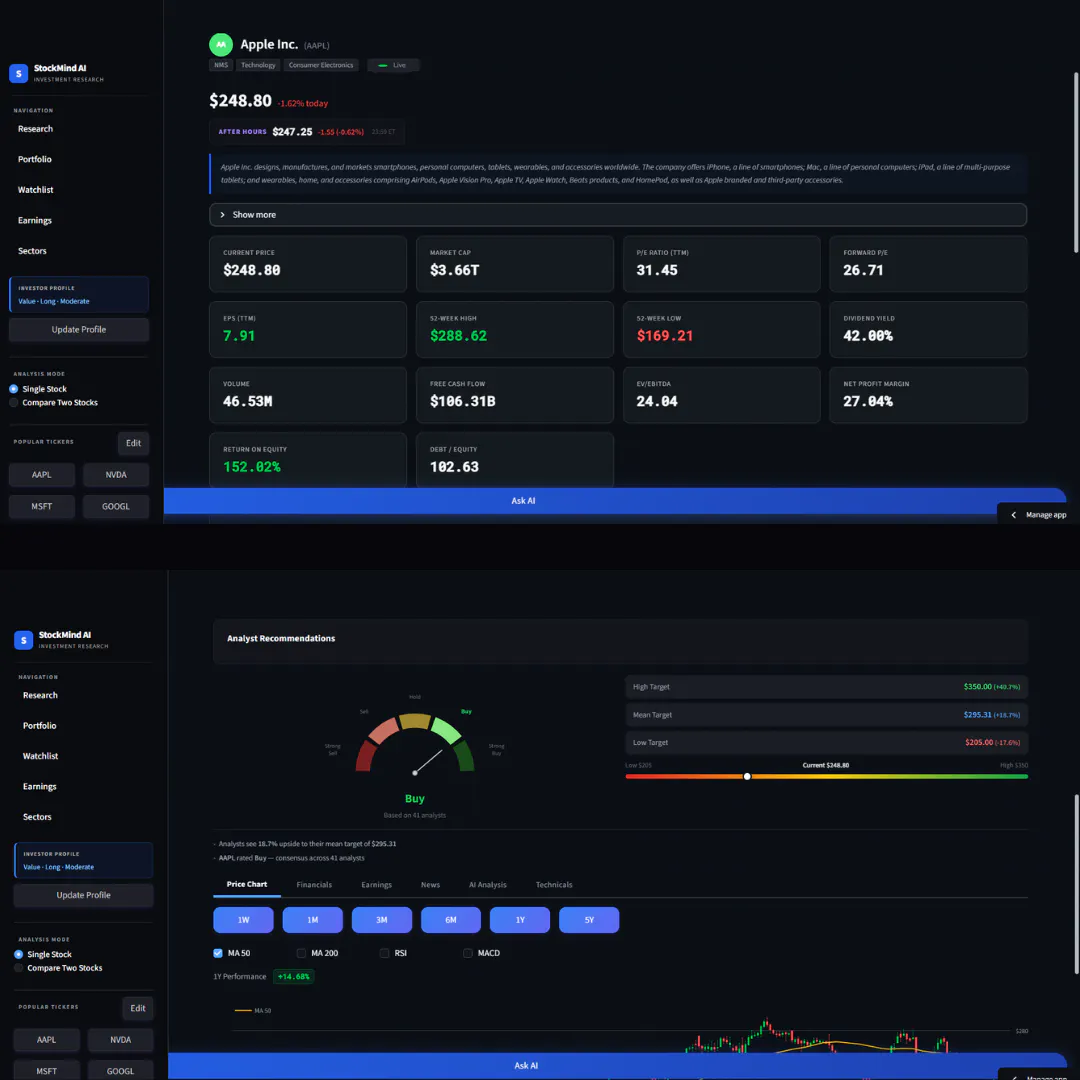Expand the Show more company description

(618, 215)
